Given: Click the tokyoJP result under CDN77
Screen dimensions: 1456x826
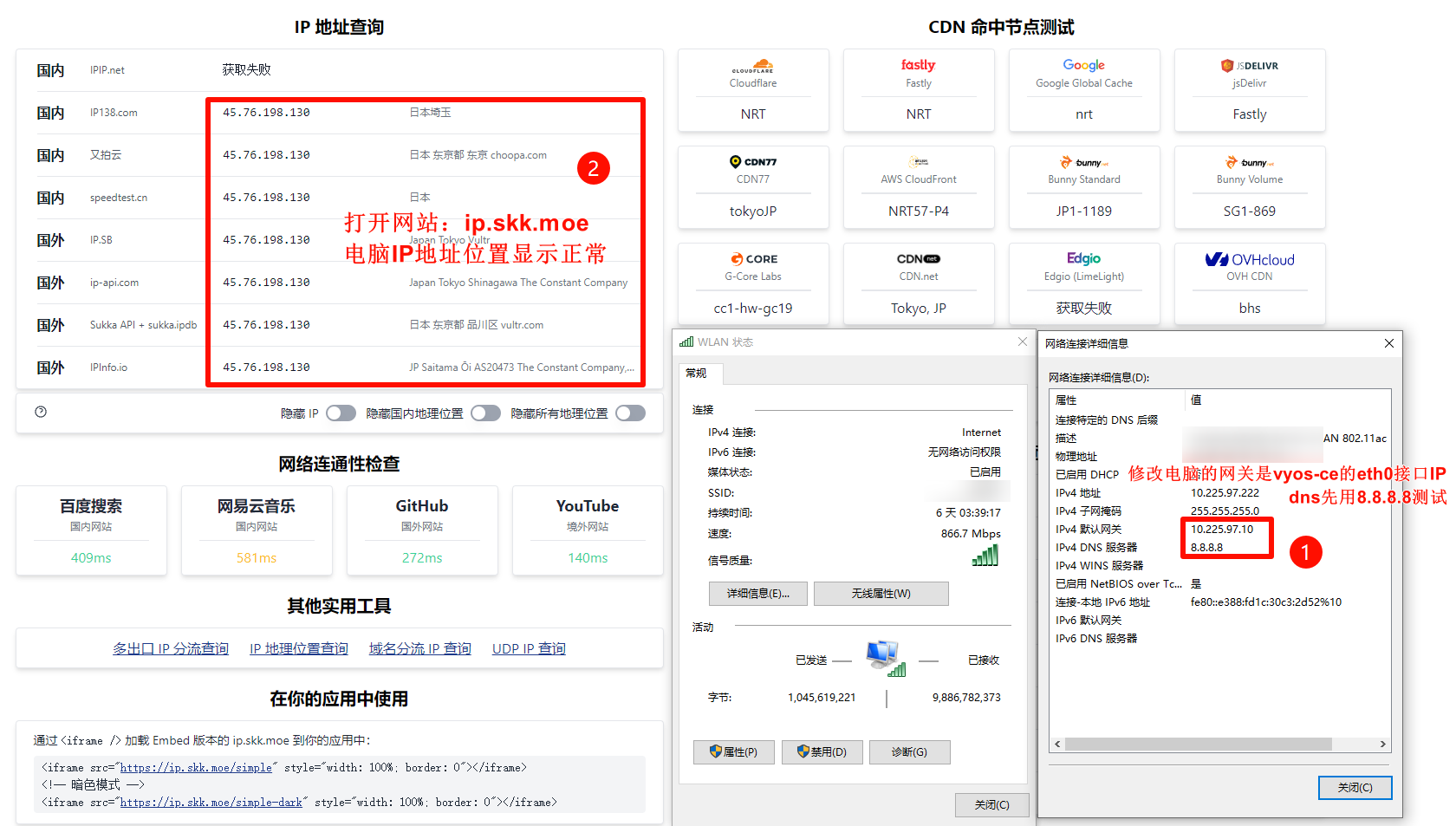Looking at the screenshot, I should point(752,211).
